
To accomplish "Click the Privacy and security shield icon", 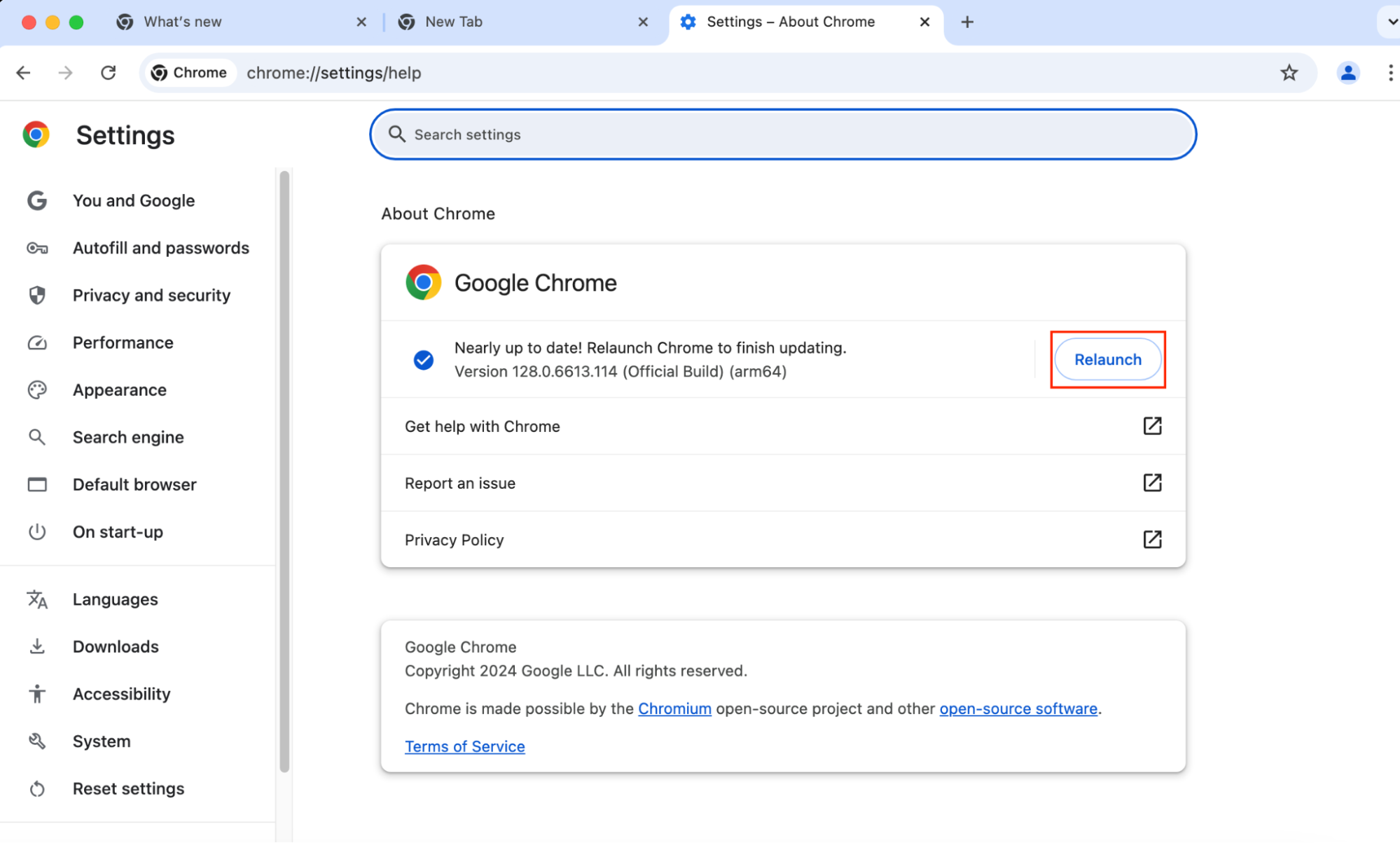I will tap(36, 295).
